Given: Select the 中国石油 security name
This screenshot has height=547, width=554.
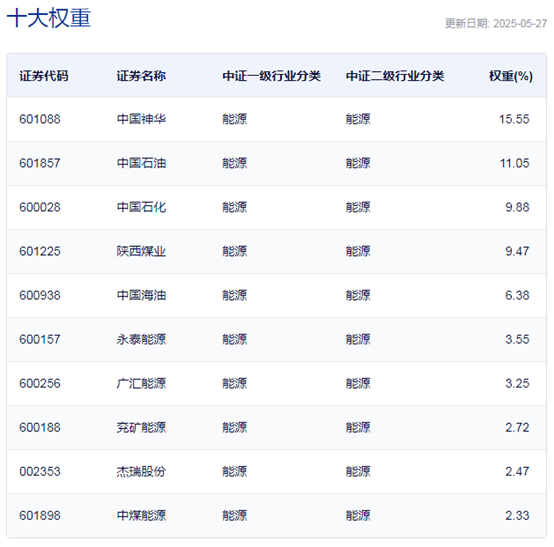Looking at the screenshot, I should (141, 163).
